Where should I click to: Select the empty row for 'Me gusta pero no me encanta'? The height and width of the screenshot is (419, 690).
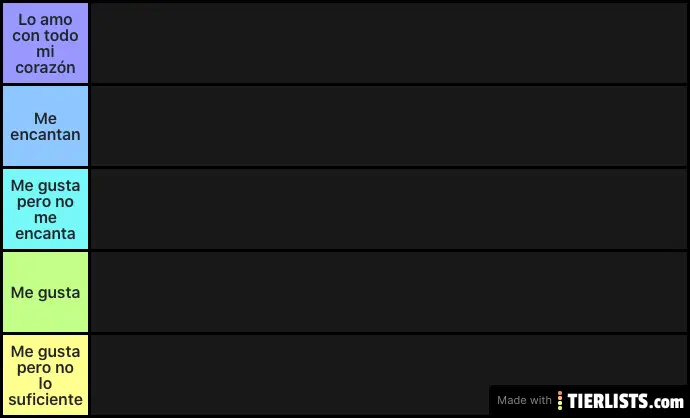click(x=389, y=209)
